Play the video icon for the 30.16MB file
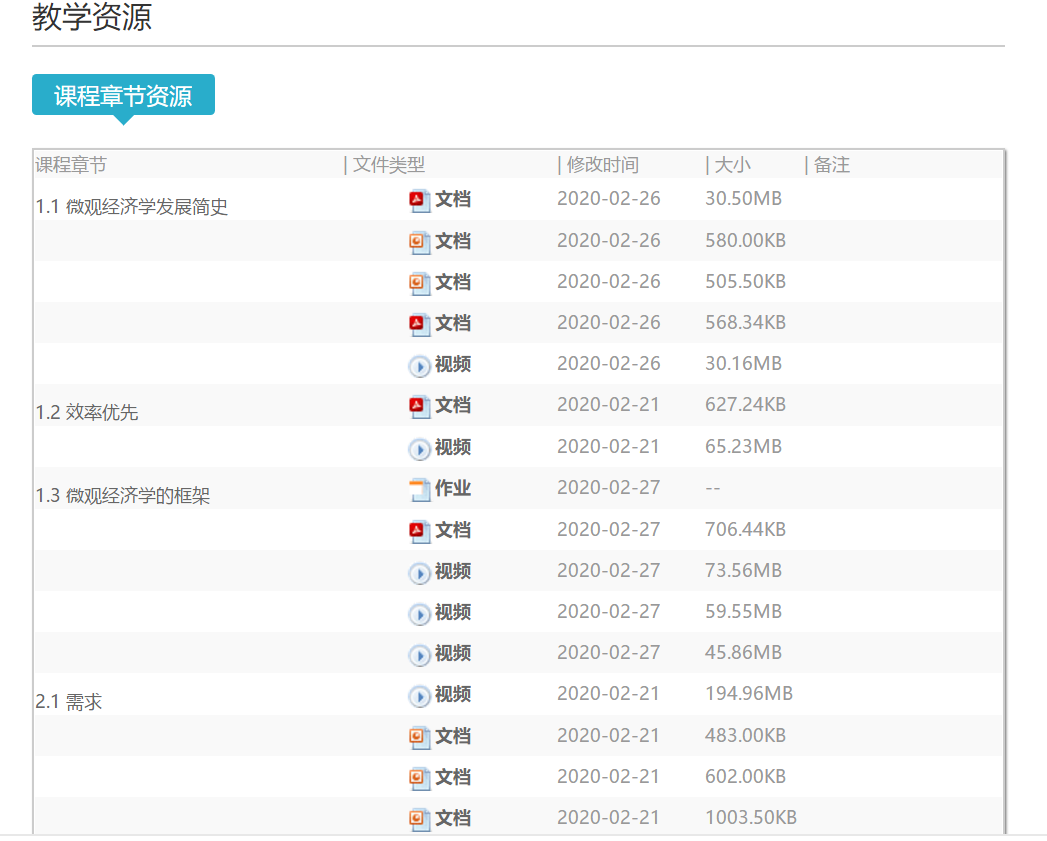Image resolution: width=1047 pixels, height=841 pixels. tap(419, 365)
